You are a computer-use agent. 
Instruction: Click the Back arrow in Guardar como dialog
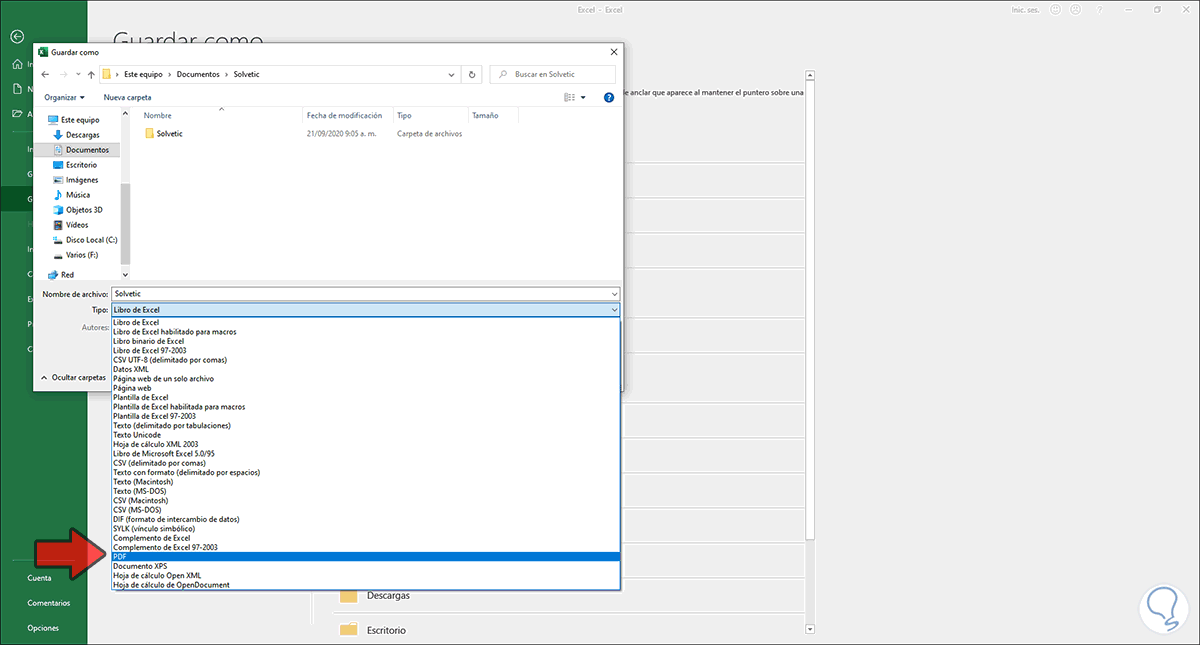pos(45,75)
